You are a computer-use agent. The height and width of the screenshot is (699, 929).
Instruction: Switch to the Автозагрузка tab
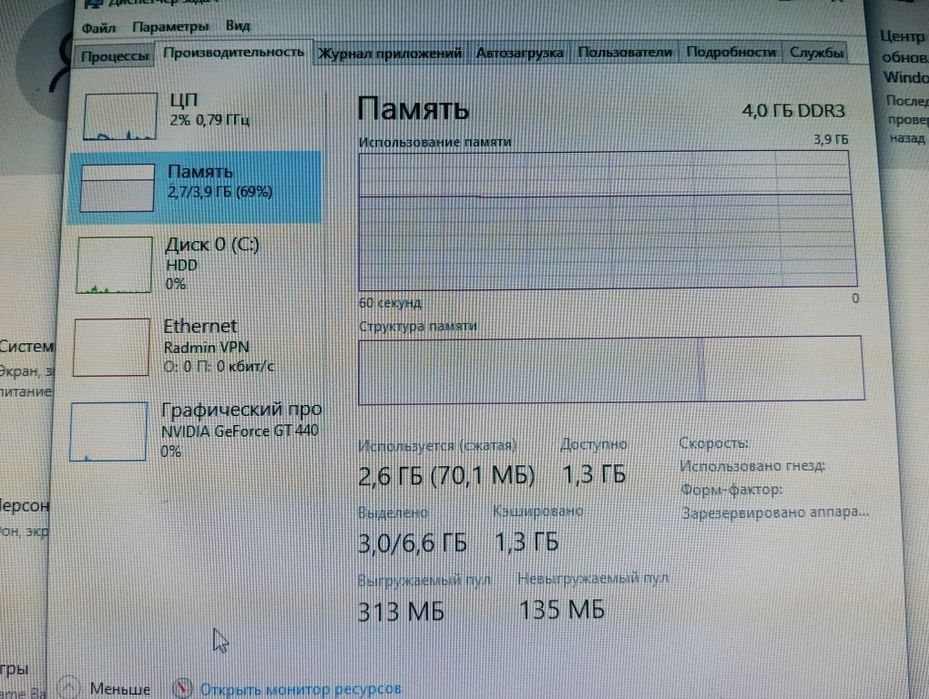coord(520,53)
